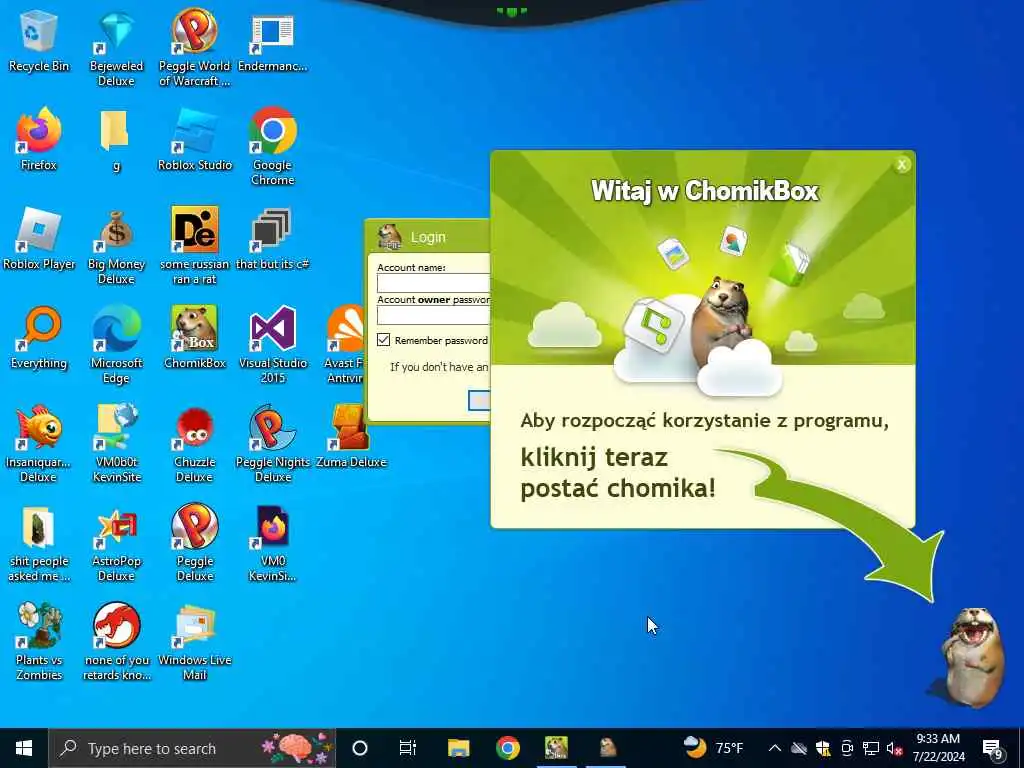Viewport: 1024px width, 768px height.
Task: Select the Peggle World of Warcraft shortcut
Action: (x=195, y=49)
